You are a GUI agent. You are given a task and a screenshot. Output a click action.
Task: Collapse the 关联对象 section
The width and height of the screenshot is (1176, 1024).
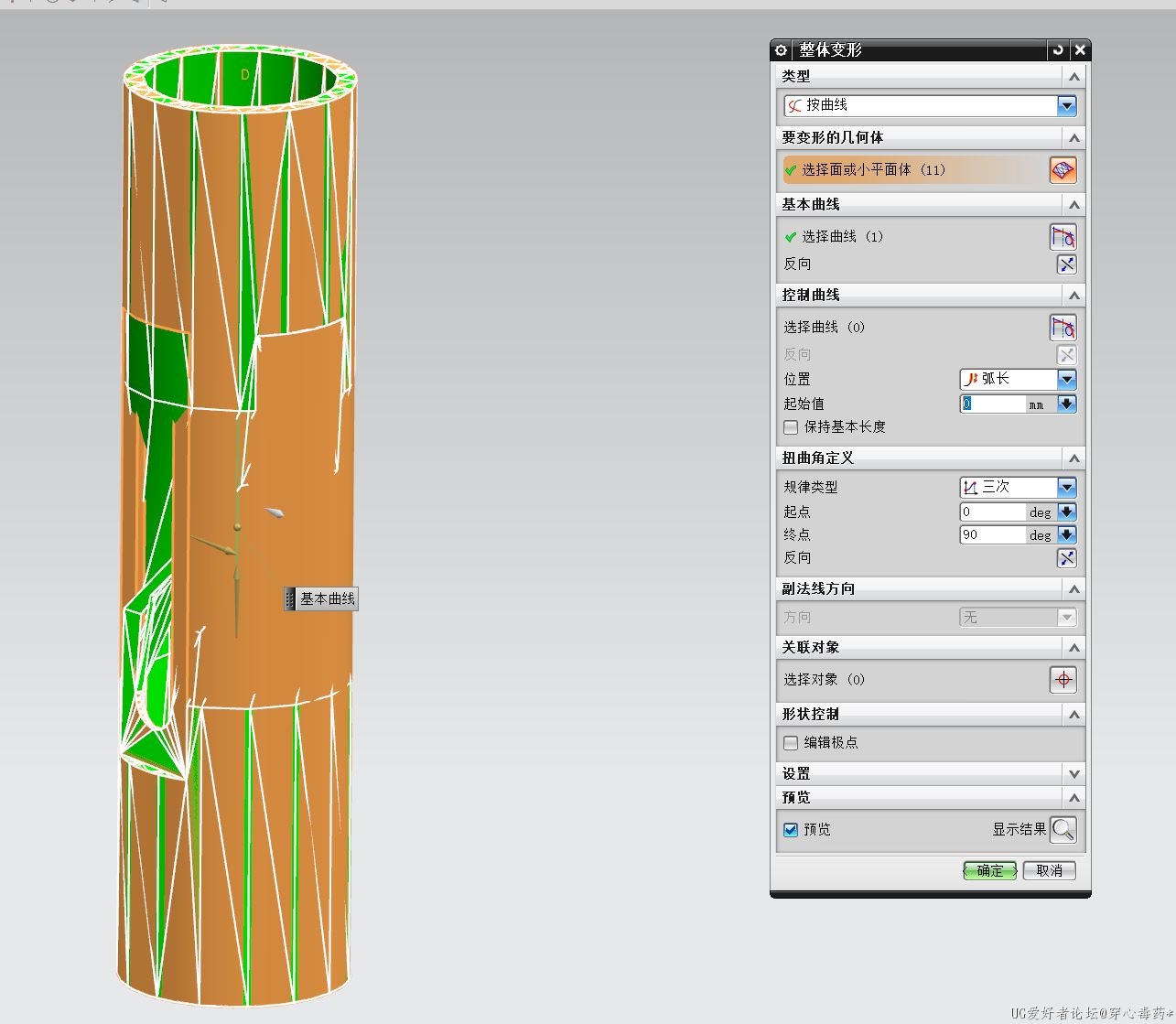click(x=1074, y=648)
